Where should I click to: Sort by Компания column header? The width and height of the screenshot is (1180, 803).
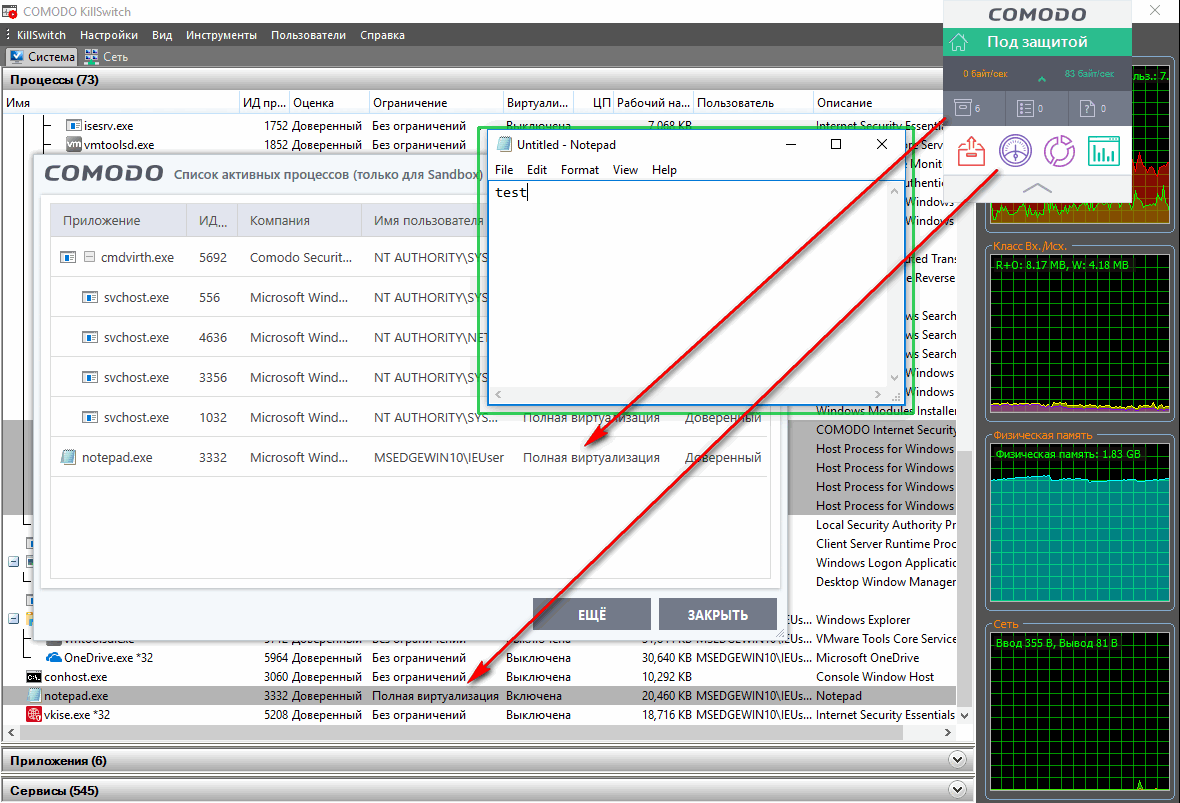(300, 221)
